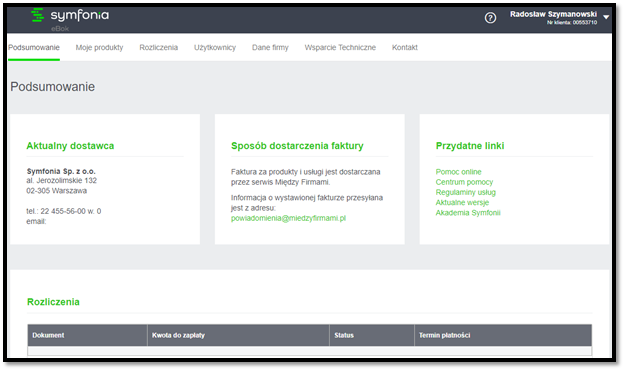The image size is (625, 371).
Task: Click the eBok label under the logo
Action: (60, 29)
